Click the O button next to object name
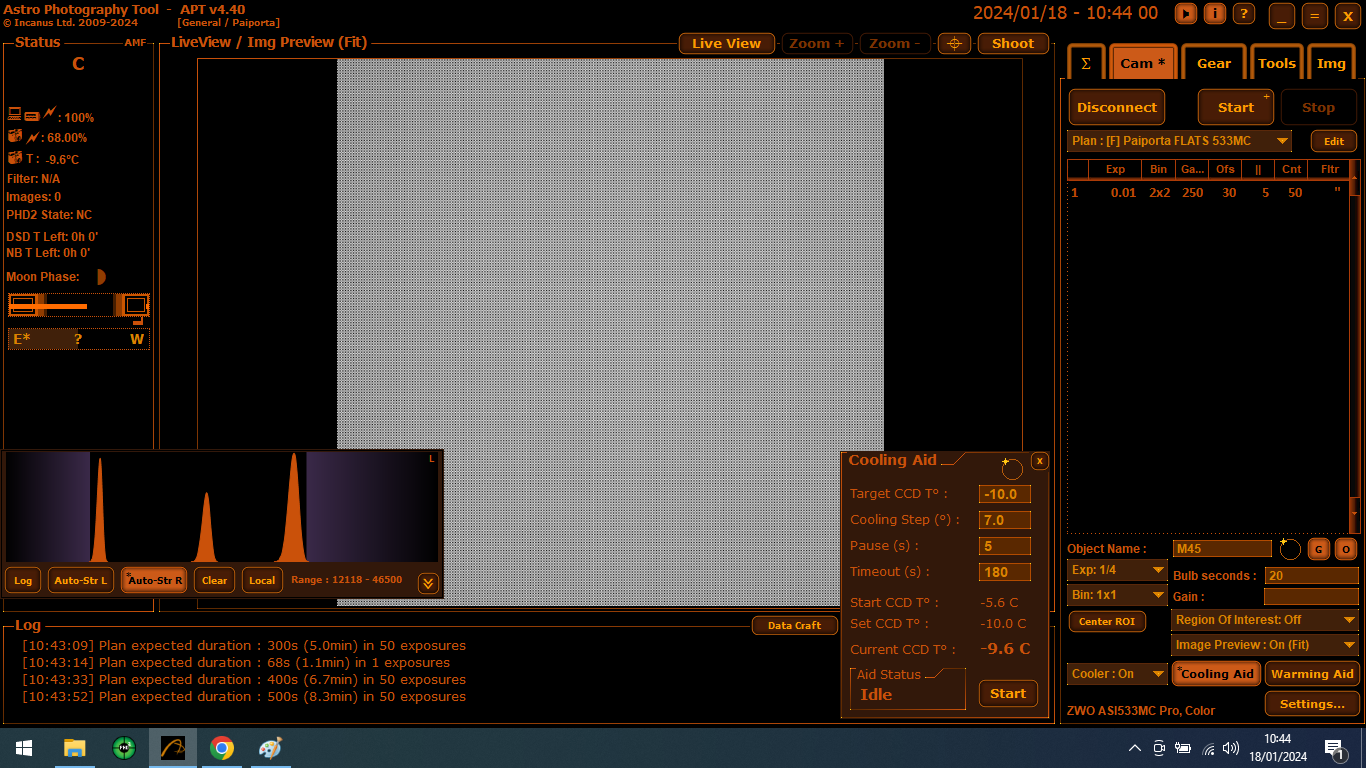Viewport: 1366px width, 768px height. [x=1346, y=549]
